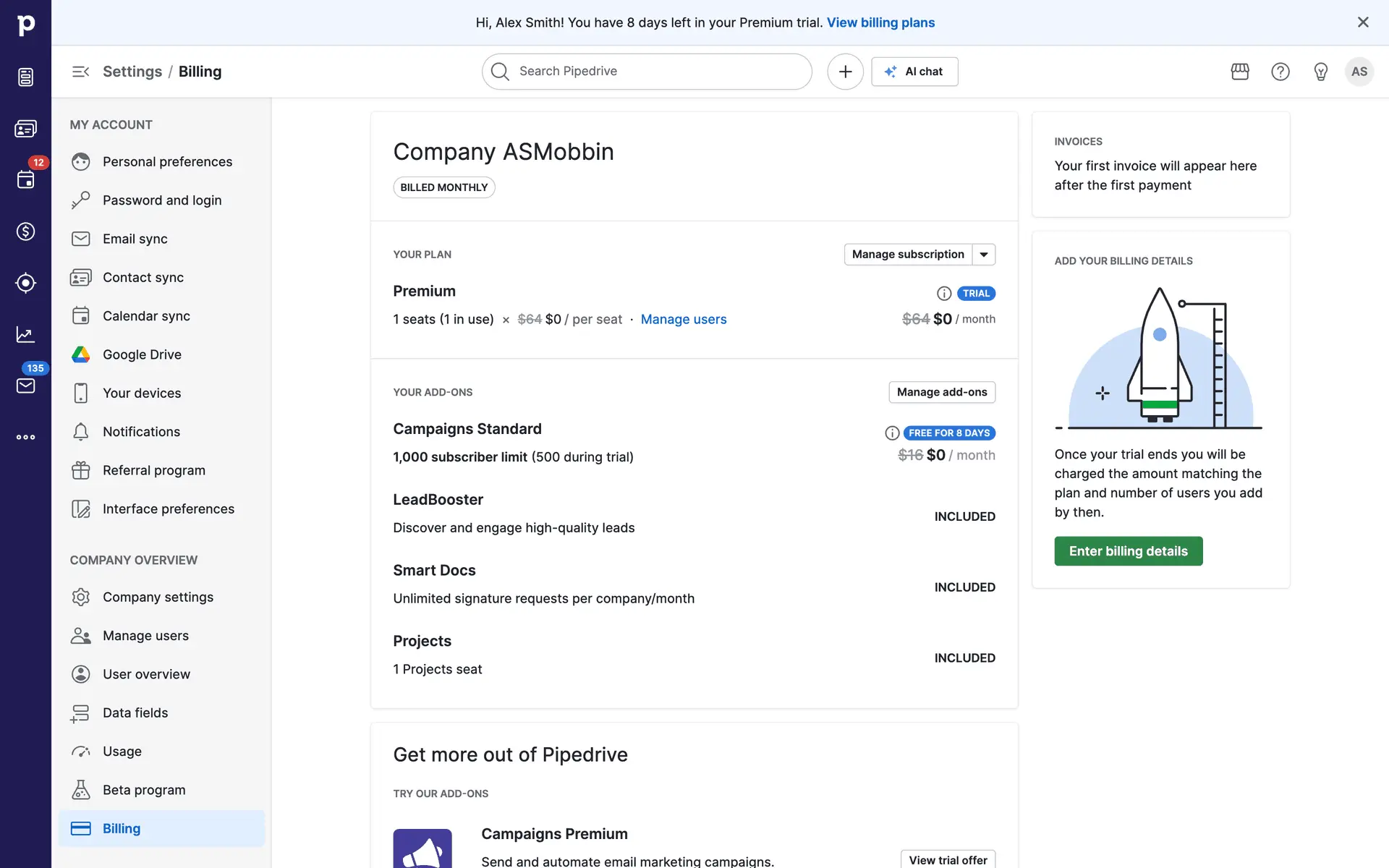The image size is (1389, 868).
Task: Click the lightbulb Sales Assistant icon
Action: click(x=1320, y=72)
